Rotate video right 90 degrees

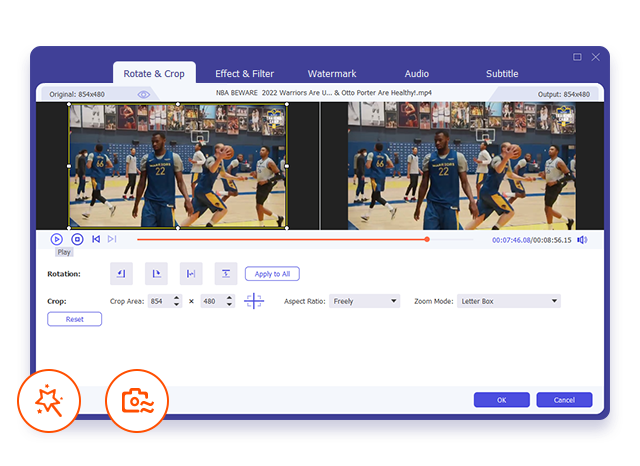(156, 273)
